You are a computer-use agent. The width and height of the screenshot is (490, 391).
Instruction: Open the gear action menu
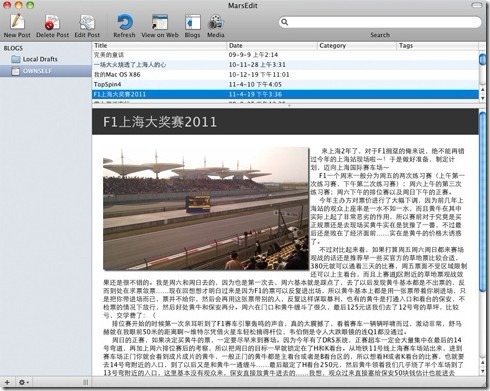tap(23, 382)
